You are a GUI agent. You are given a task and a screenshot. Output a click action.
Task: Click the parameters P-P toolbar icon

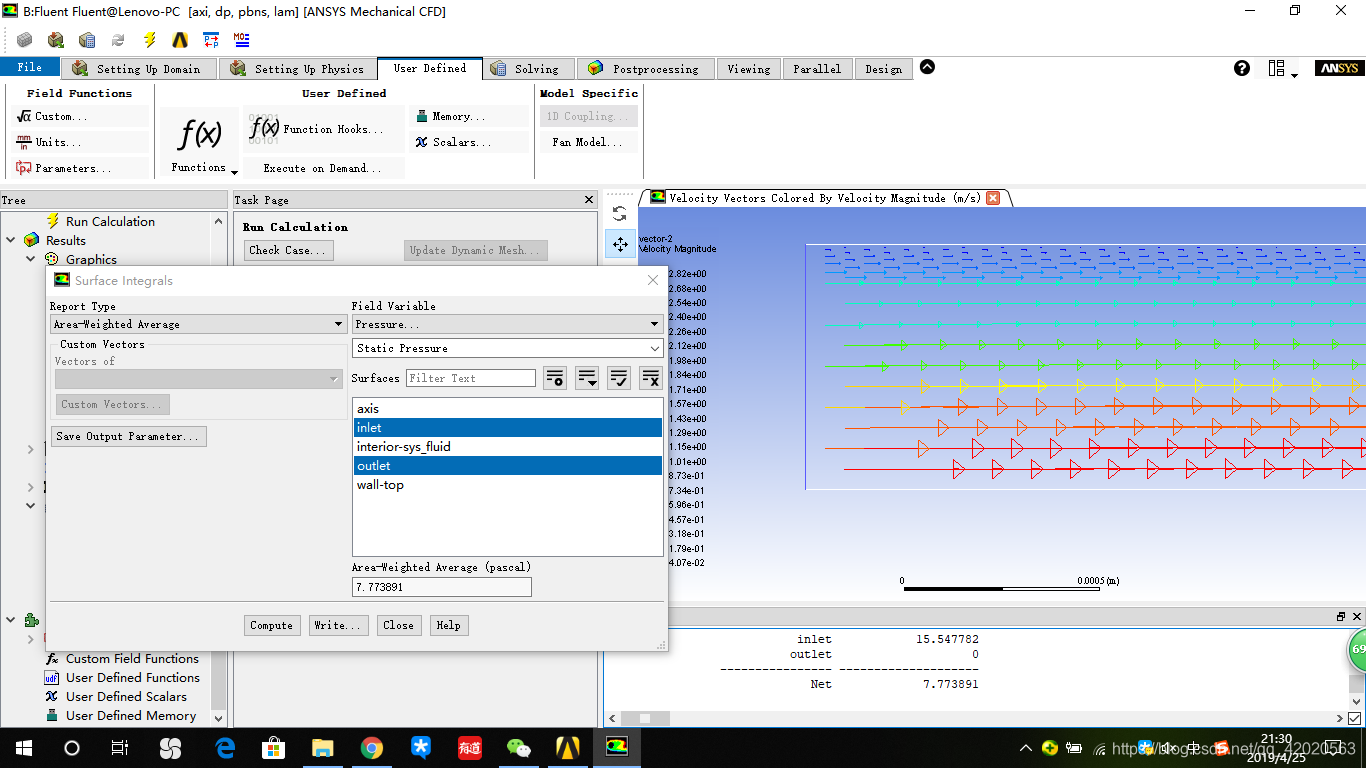coord(211,40)
